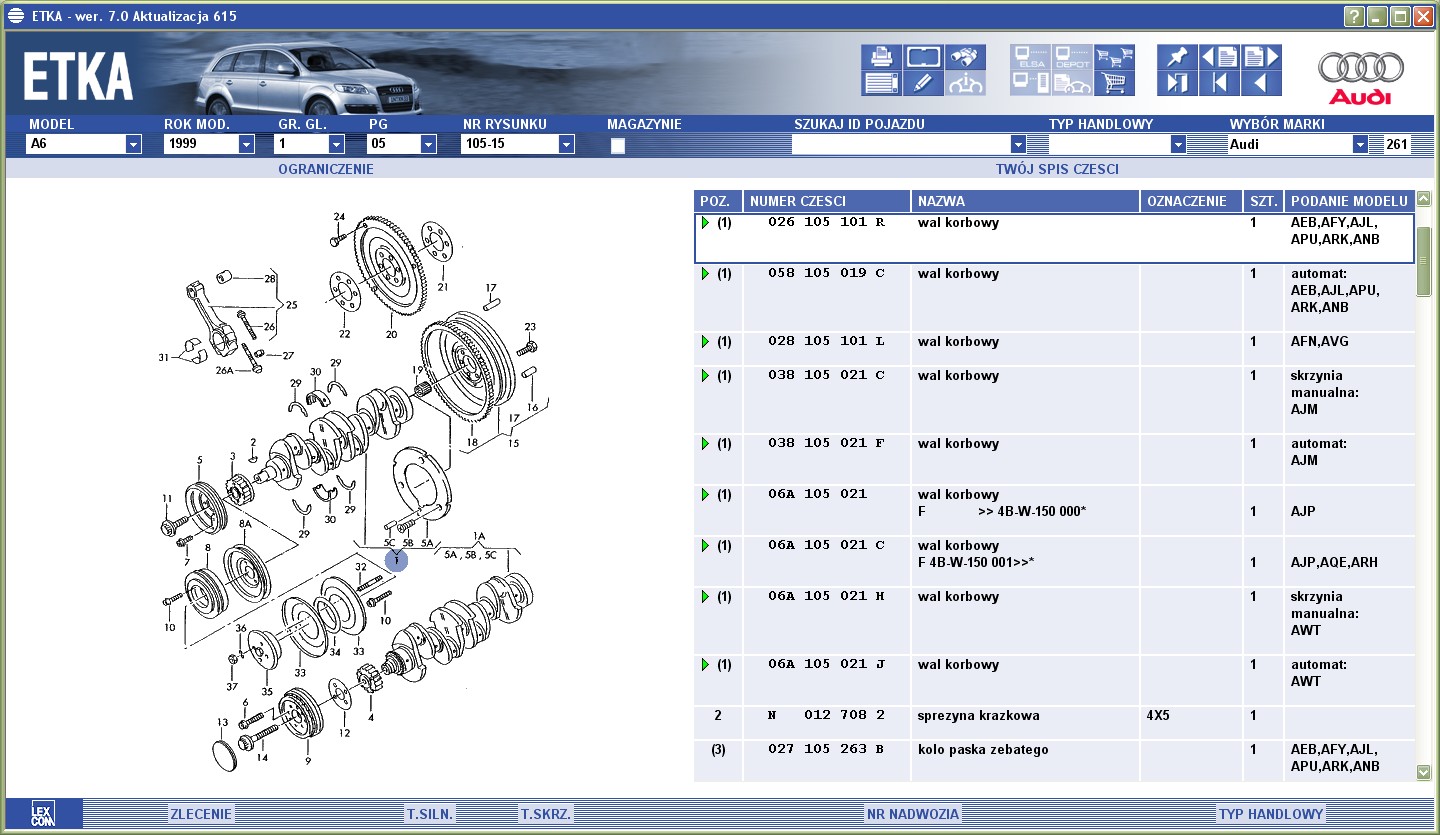Open the SZUKAJ ID POJAZDU dropdown
This screenshot has width=1440, height=835.
(1018, 144)
